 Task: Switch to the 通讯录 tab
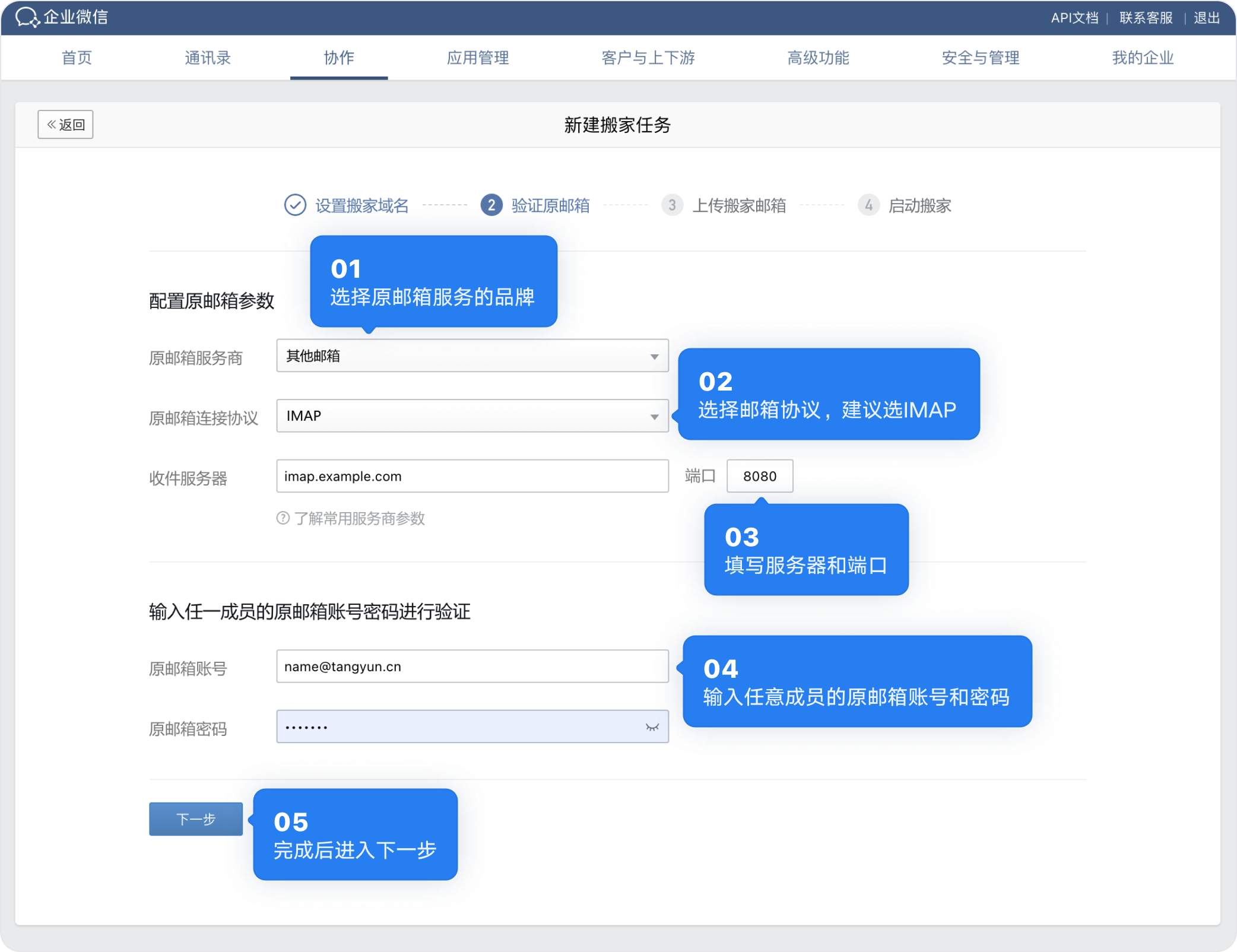click(207, 58)
